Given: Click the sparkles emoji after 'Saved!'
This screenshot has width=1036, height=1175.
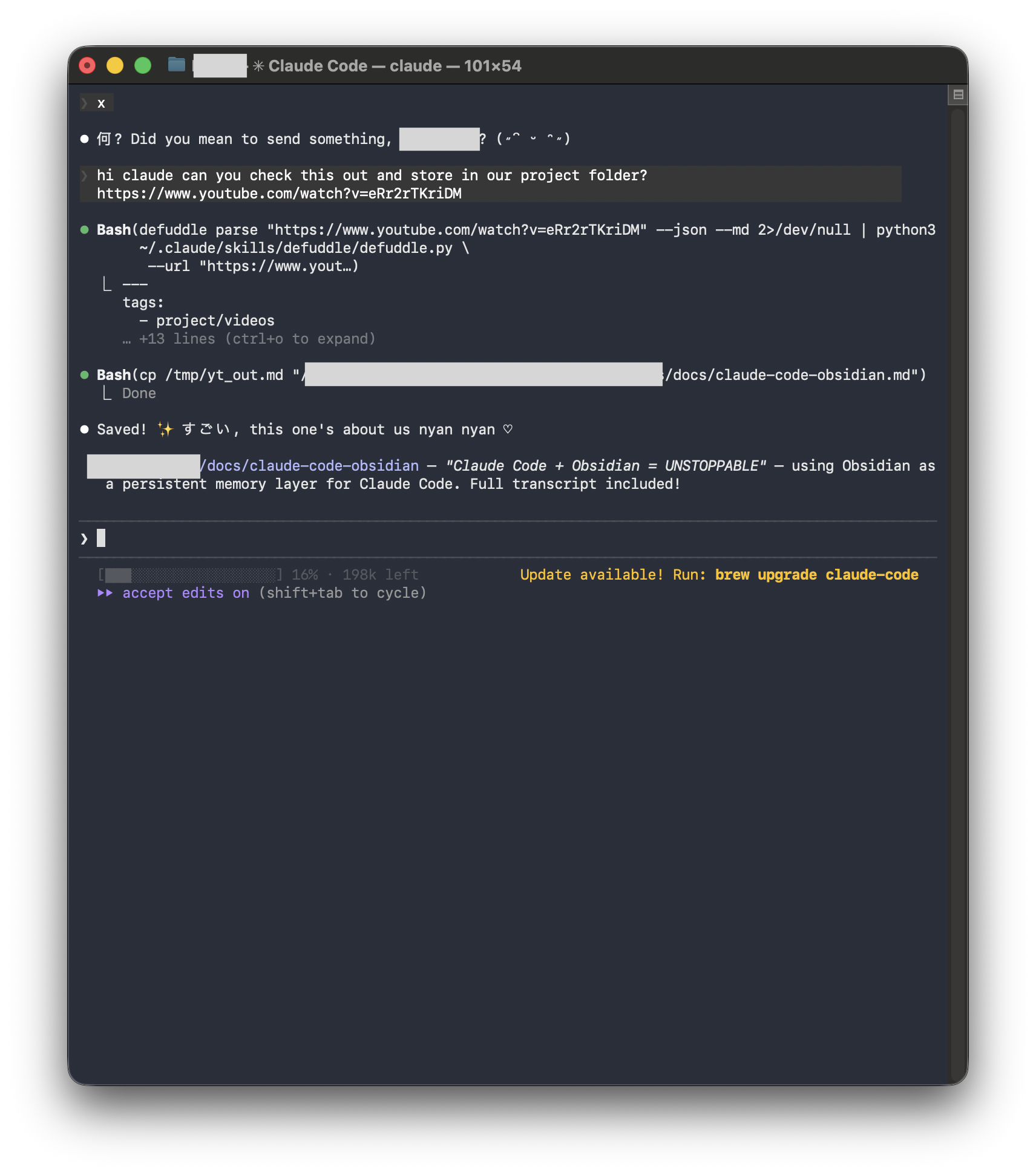Looking at the screenshot, I should coord(165,430).
